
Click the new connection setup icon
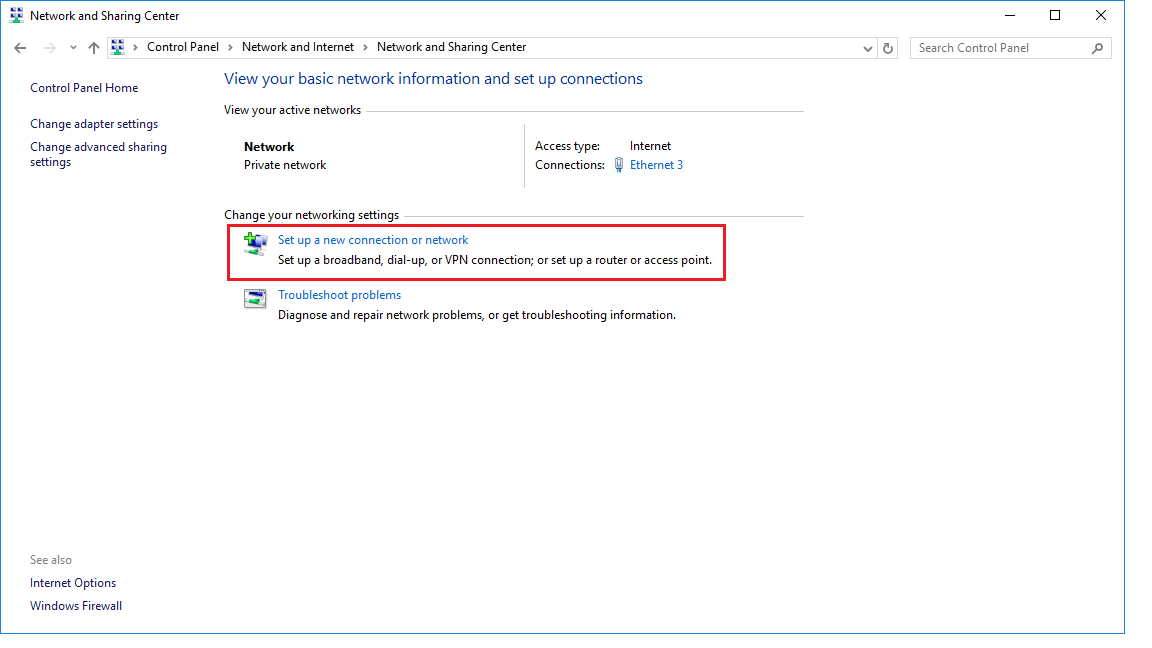[x=255, y=244]
